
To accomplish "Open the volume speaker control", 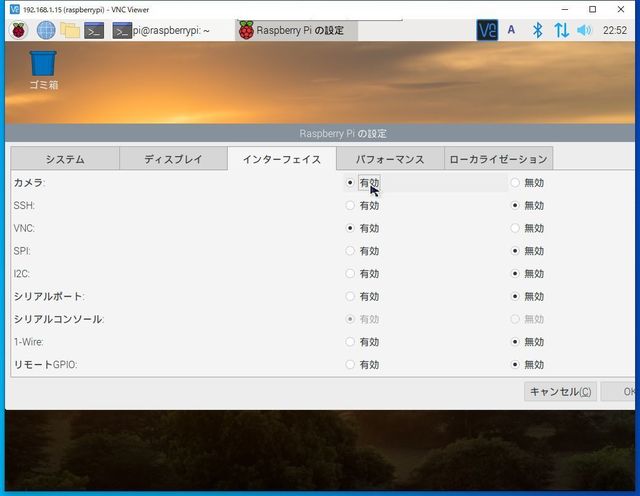I will click(584, 30).
